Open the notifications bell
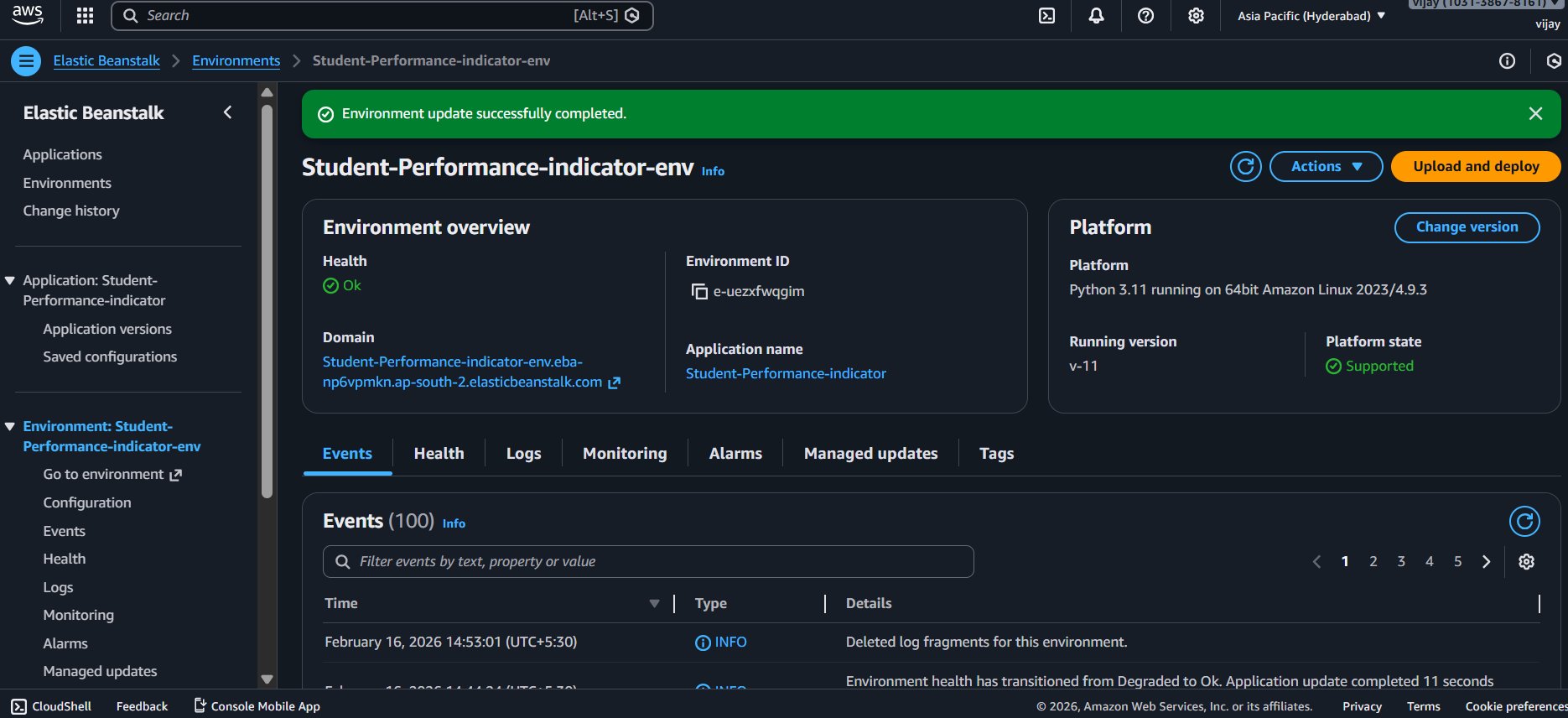This screenshot has width=1568, height=718. click(x=1096, y=16)
